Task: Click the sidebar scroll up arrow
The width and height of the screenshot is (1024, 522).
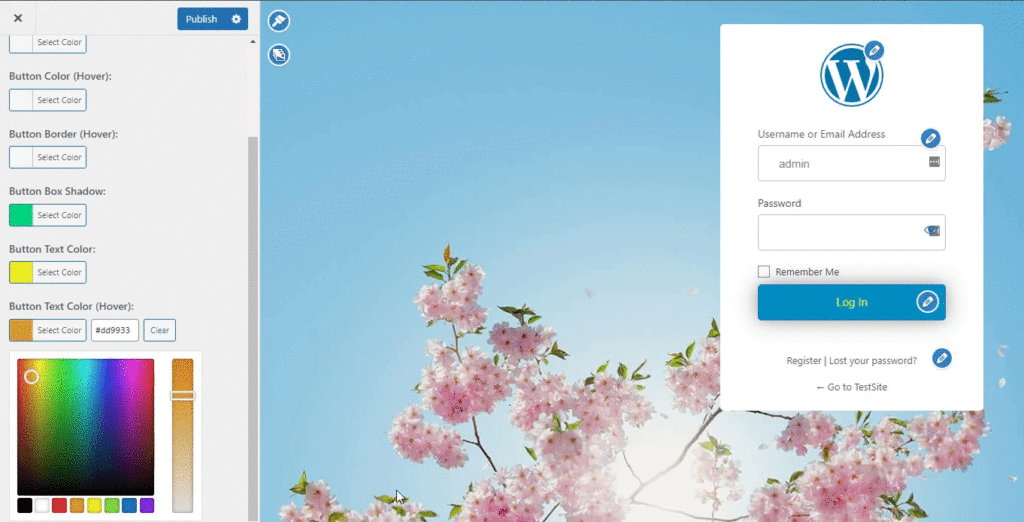Action: pos(253,42)
